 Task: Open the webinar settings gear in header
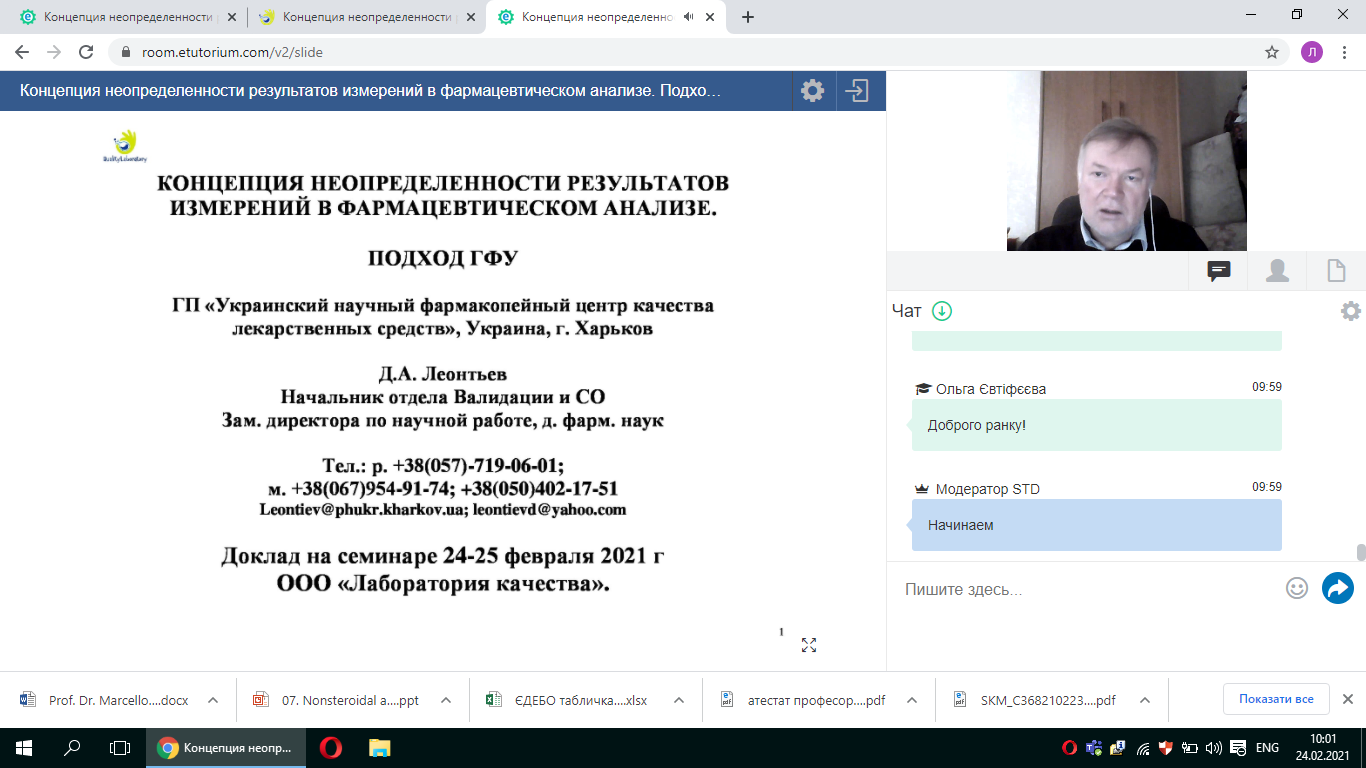pos(812,91)
